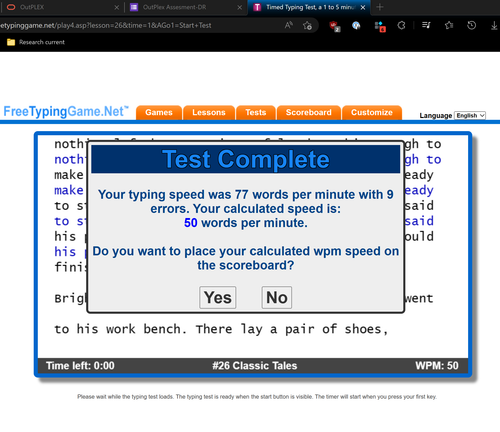Open the Tests tab
Screen dimensions: 500x432
pyautogui.click(x=256, y=112)
